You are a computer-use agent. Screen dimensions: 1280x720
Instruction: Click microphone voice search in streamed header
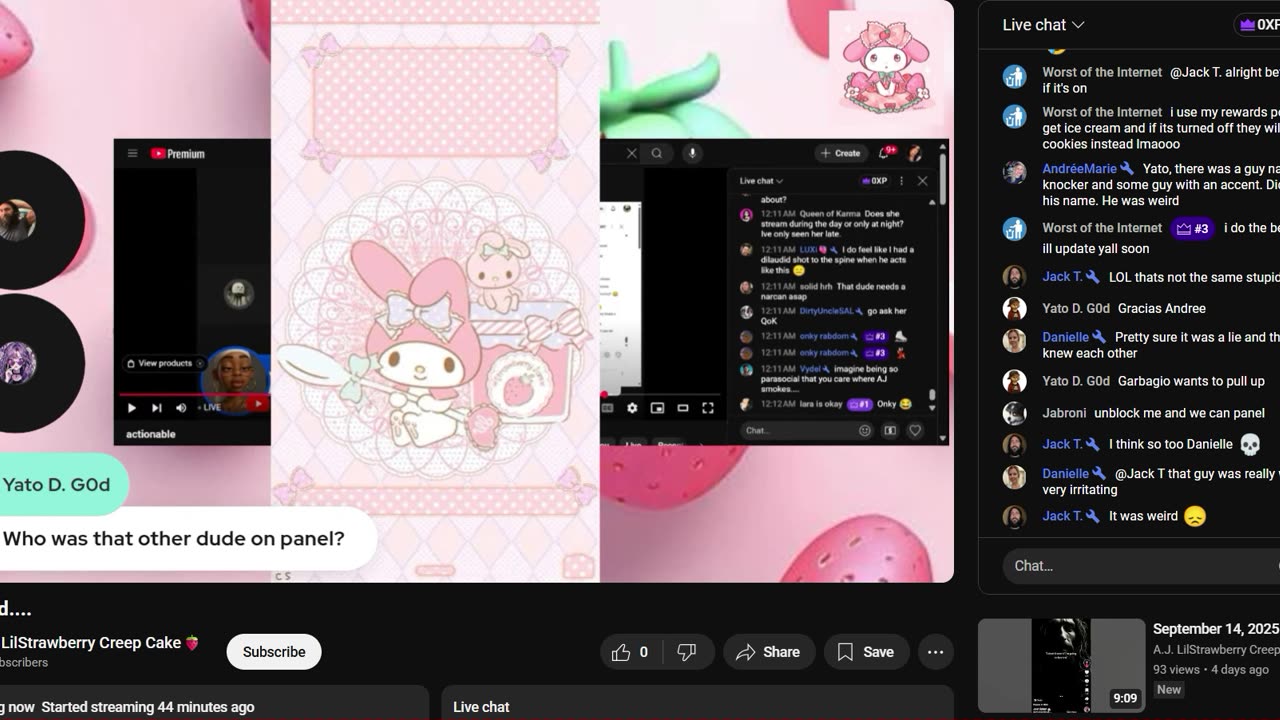(x=691, y=153)
